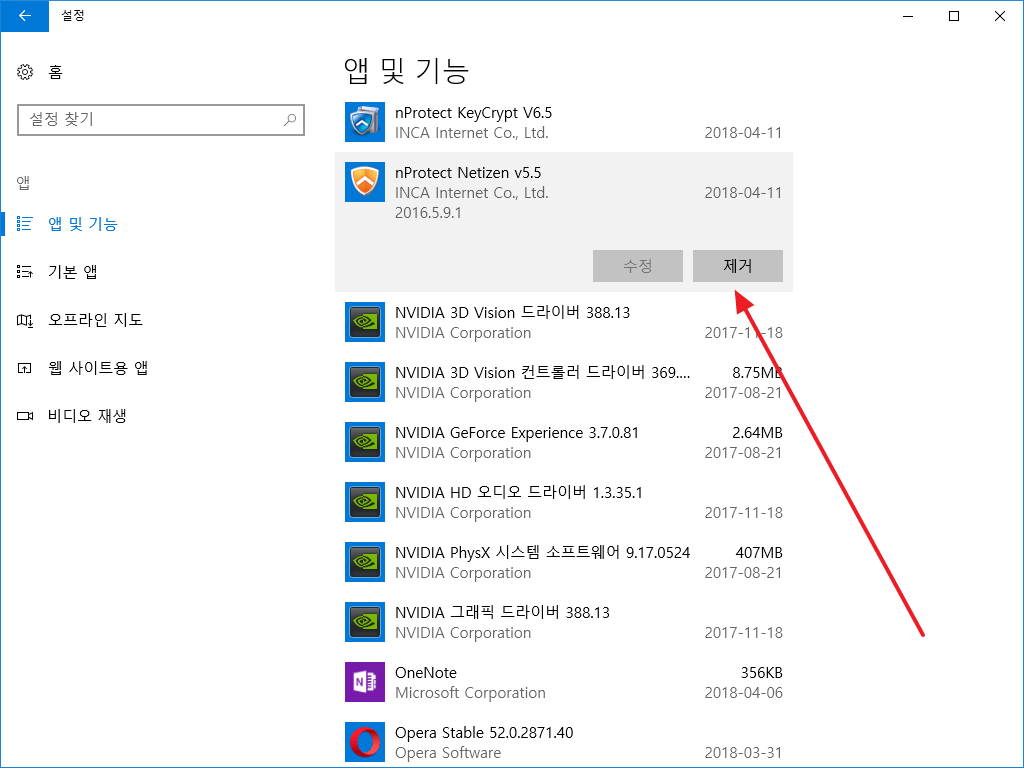Open the 앱 및 기능 sidebar page
1024x768 pixels.
82,224
